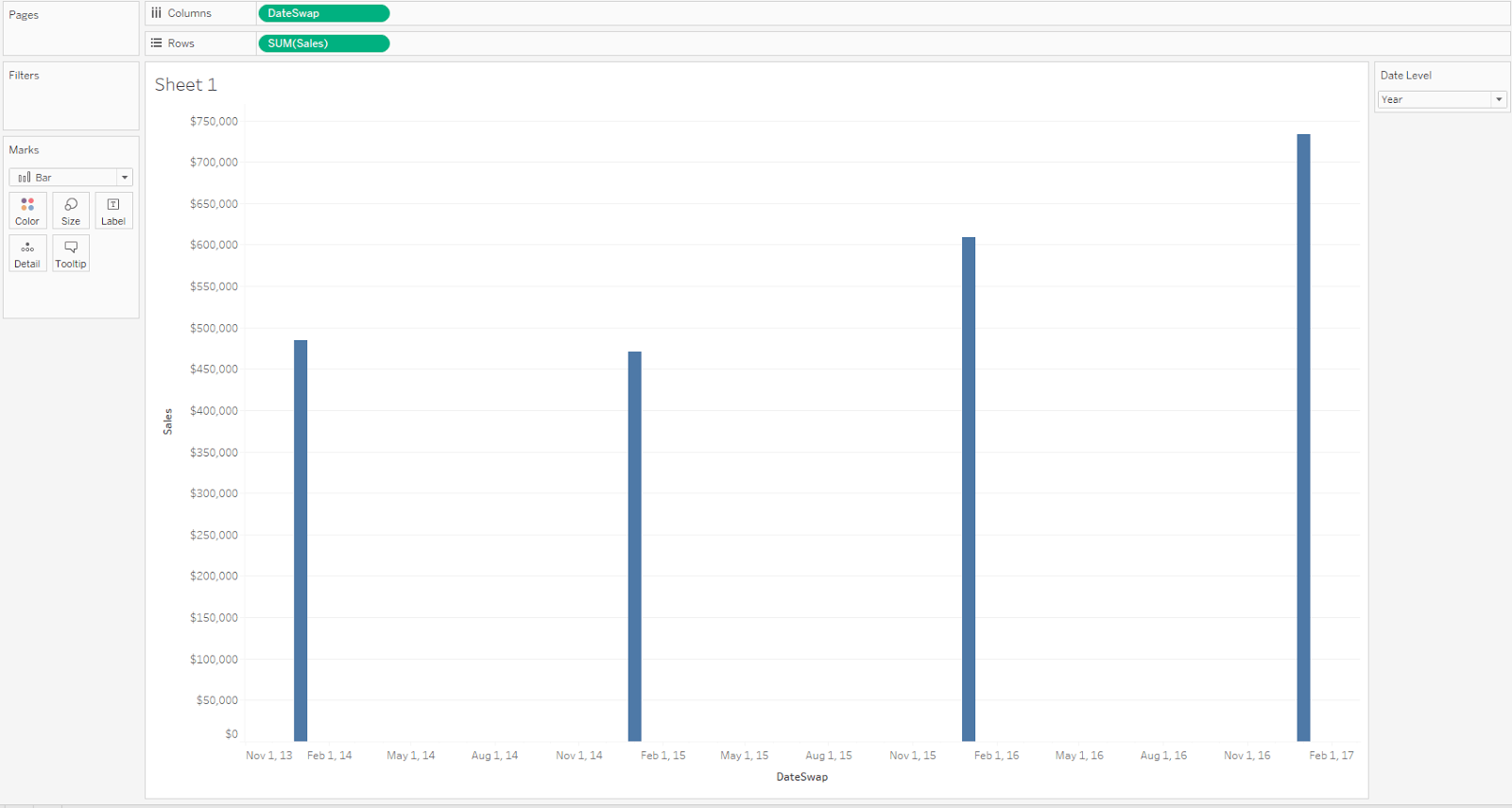This screenshot has height=808, width=1512.
Task: Click the Marks card header
Action: (25, 150)
